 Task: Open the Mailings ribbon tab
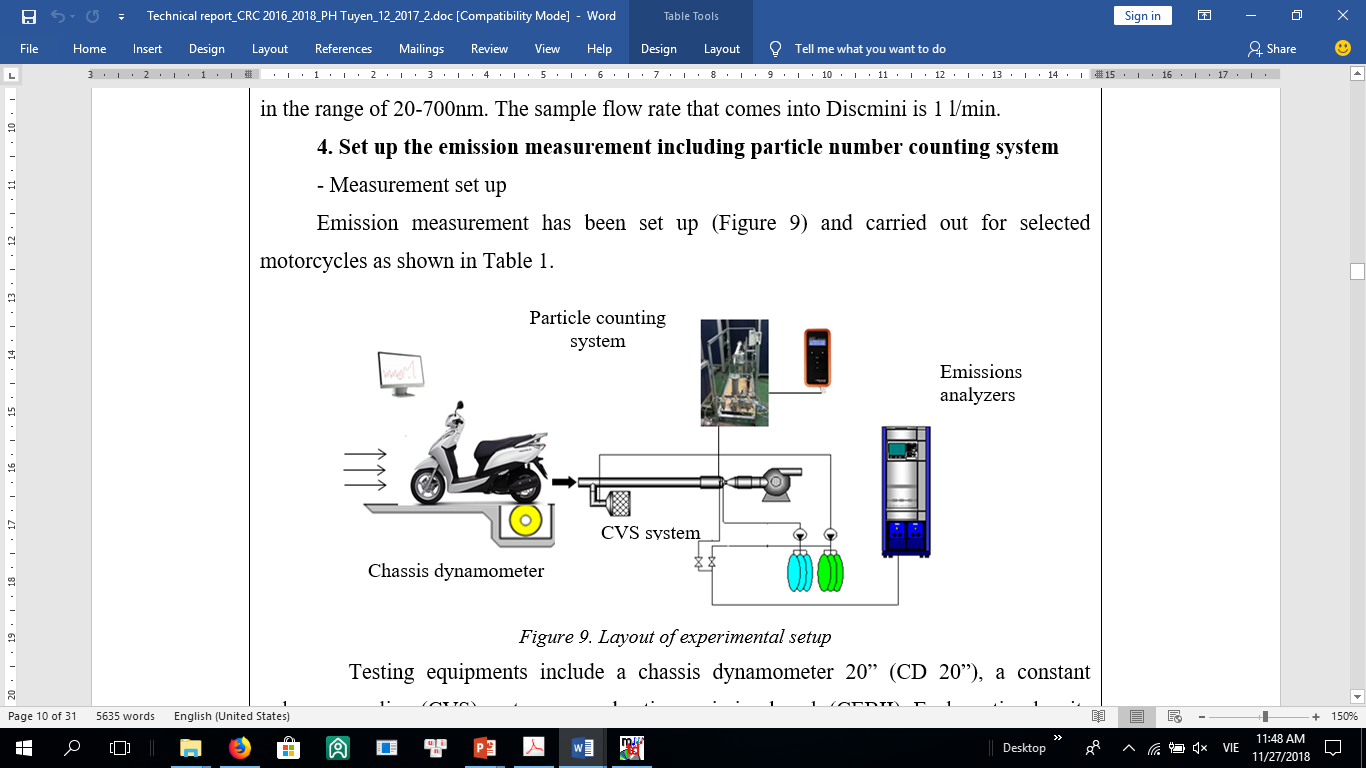pyautogui.click(x=421, y=49)
